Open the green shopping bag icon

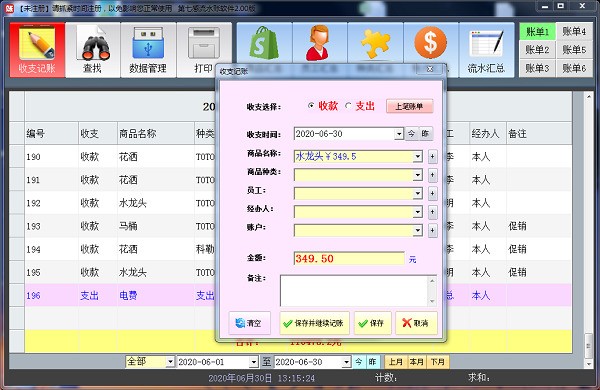point(264,43)
